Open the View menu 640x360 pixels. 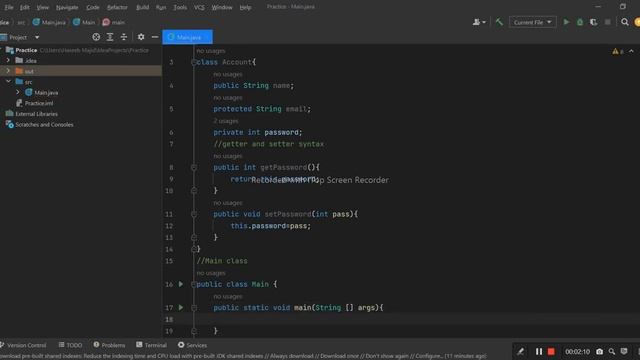click(x=42, y=7)
